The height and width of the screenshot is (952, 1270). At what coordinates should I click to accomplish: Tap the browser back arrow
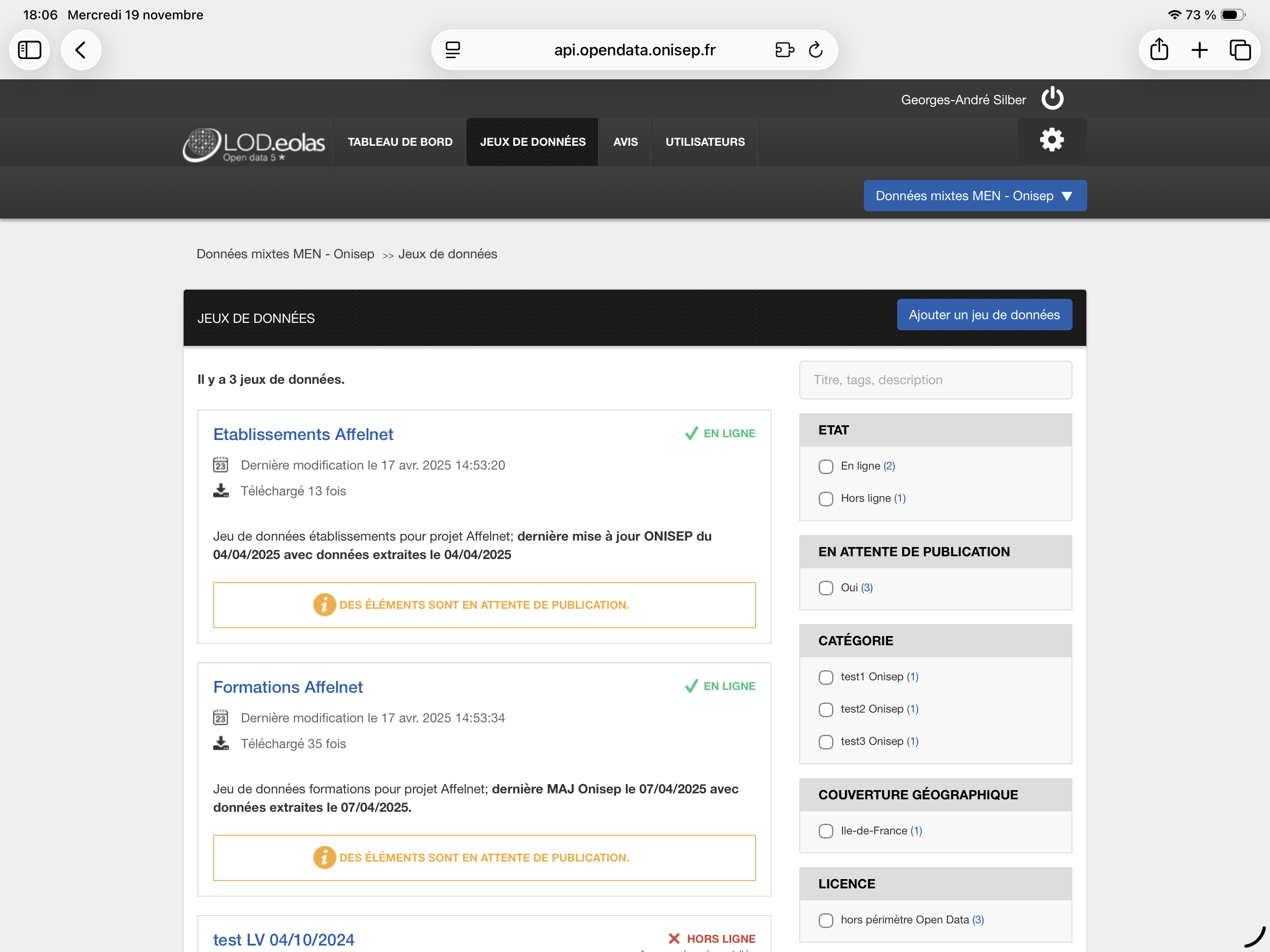click(81, 50)
